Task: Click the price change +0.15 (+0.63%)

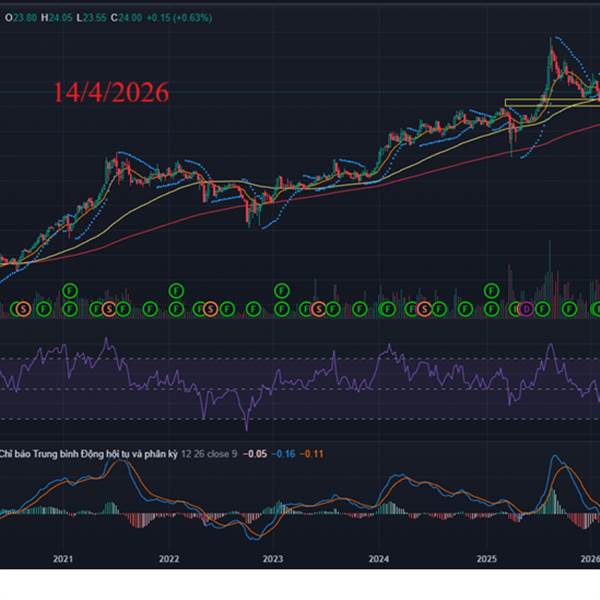Action: [179, 18]
